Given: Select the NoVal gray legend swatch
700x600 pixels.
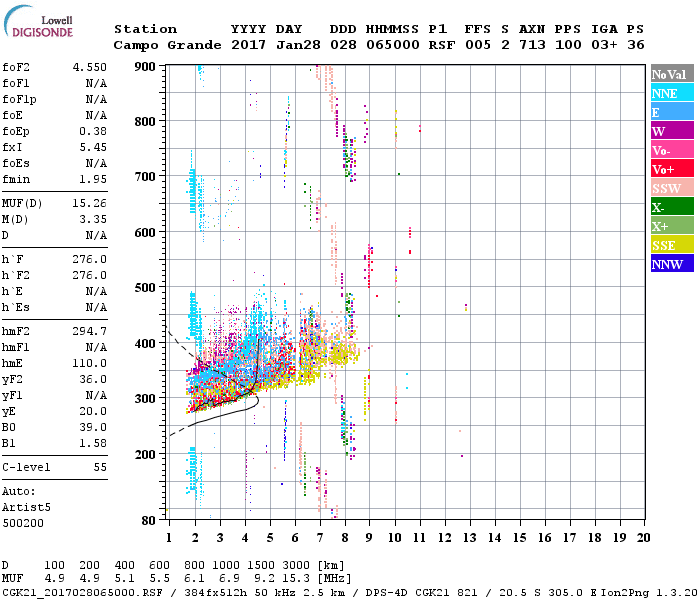Looking at the screenshot, I should (x=670, y=74).
